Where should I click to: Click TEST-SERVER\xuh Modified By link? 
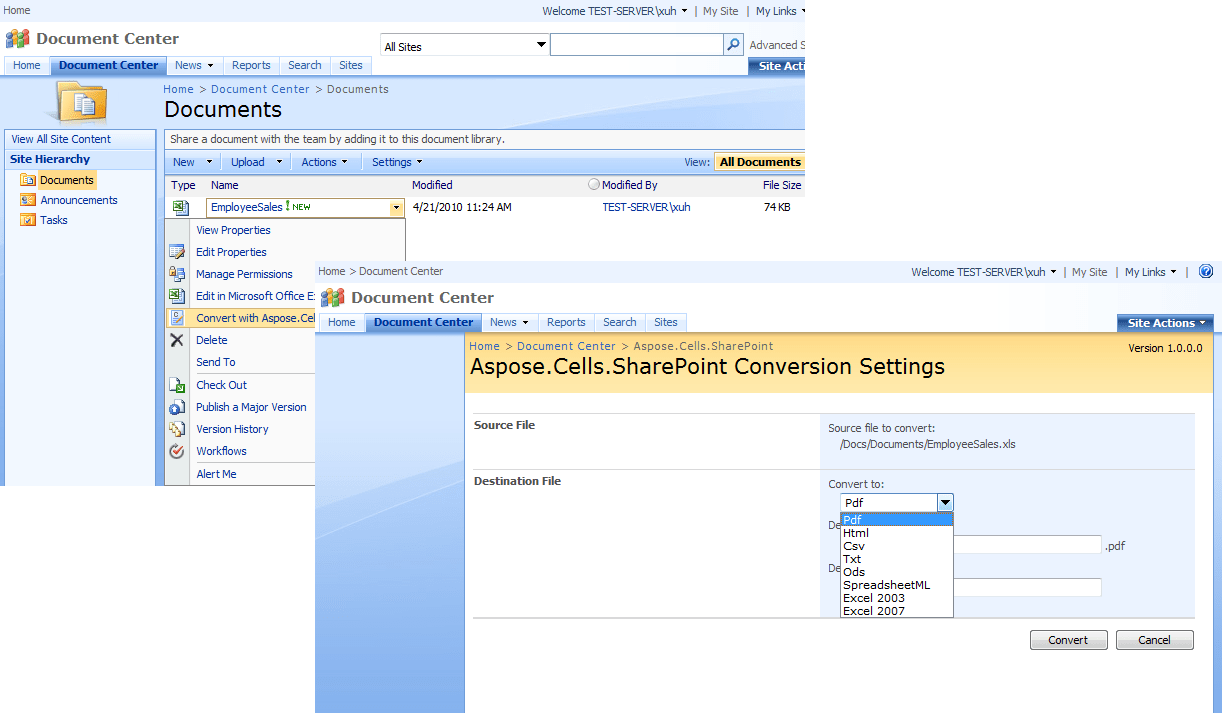pos(646,207)
